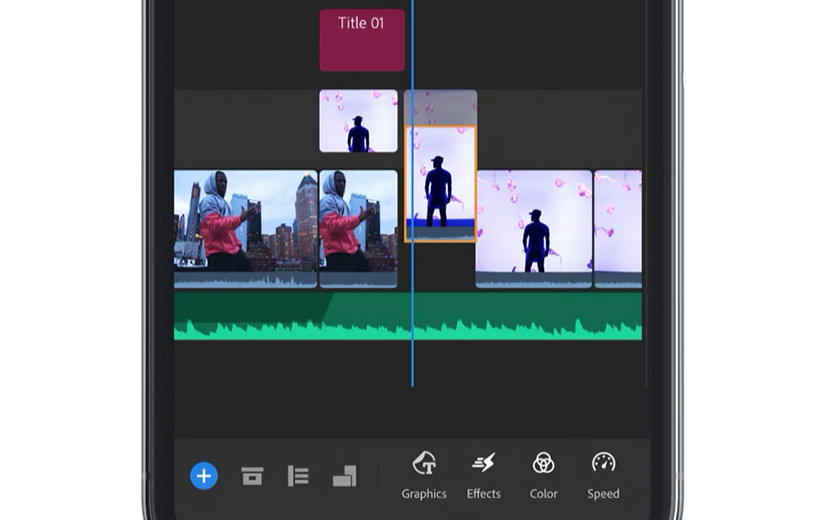The height and width of the screenshot is (520, 832).
Task: Select the small jellyfish clip below Title 01
Action: (x=358, y=121)
